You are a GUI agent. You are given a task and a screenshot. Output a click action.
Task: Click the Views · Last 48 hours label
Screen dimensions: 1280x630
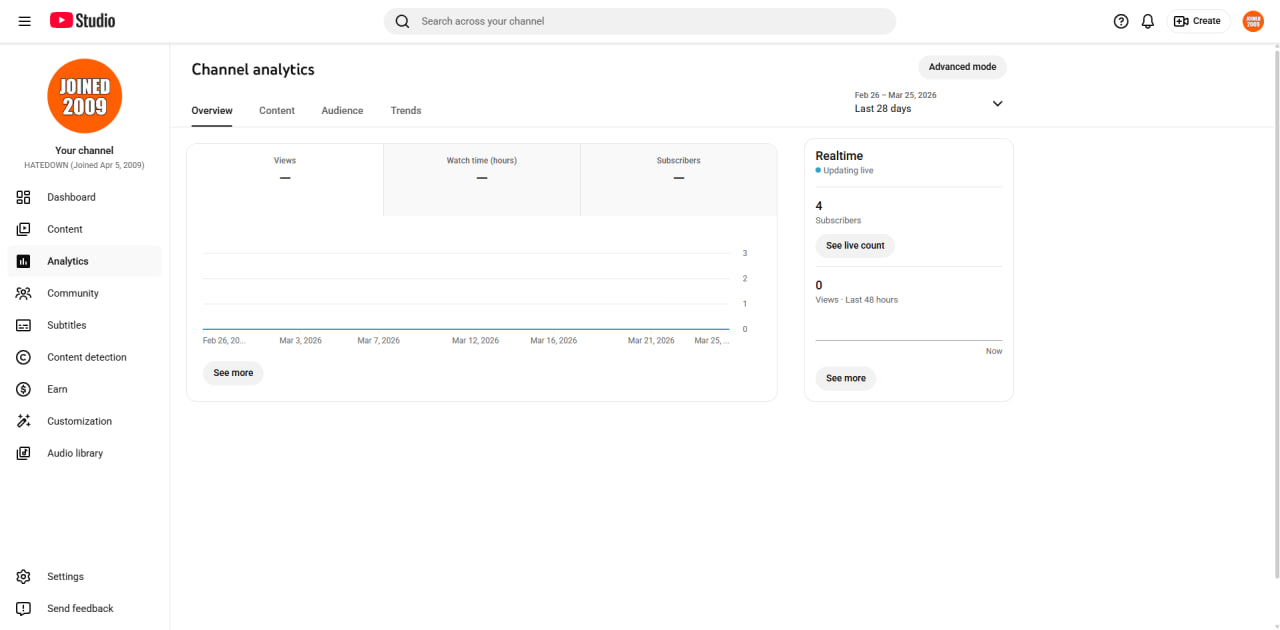tap(857, 300)
